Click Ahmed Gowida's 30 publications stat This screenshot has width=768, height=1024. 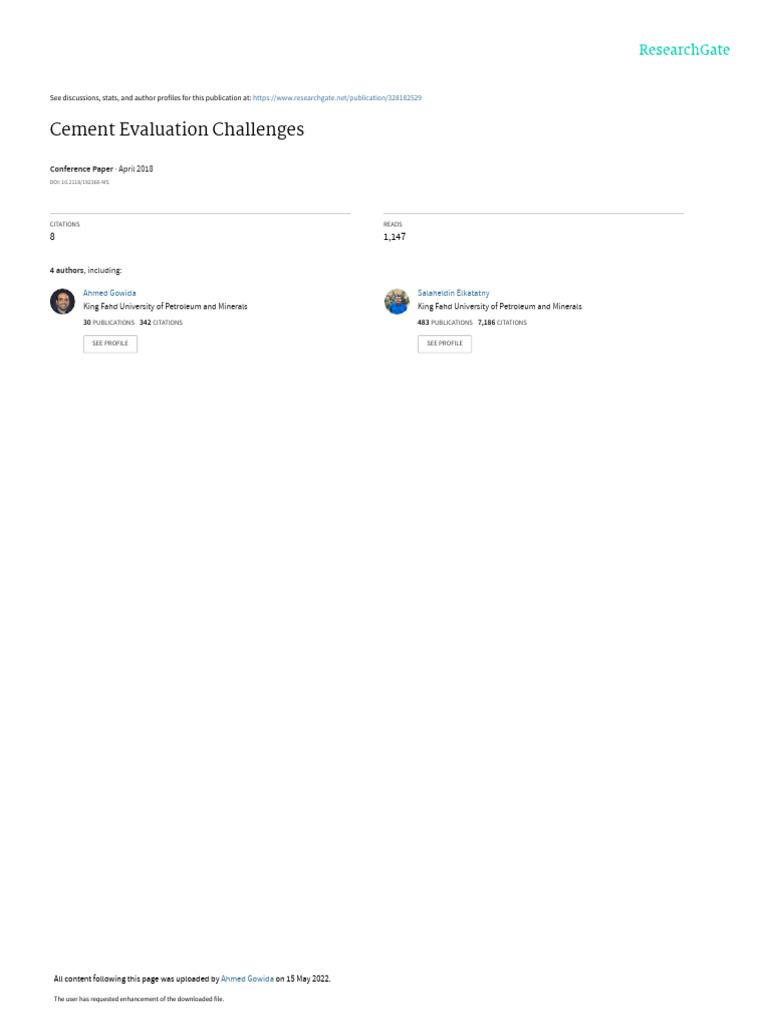pos(108,323)
